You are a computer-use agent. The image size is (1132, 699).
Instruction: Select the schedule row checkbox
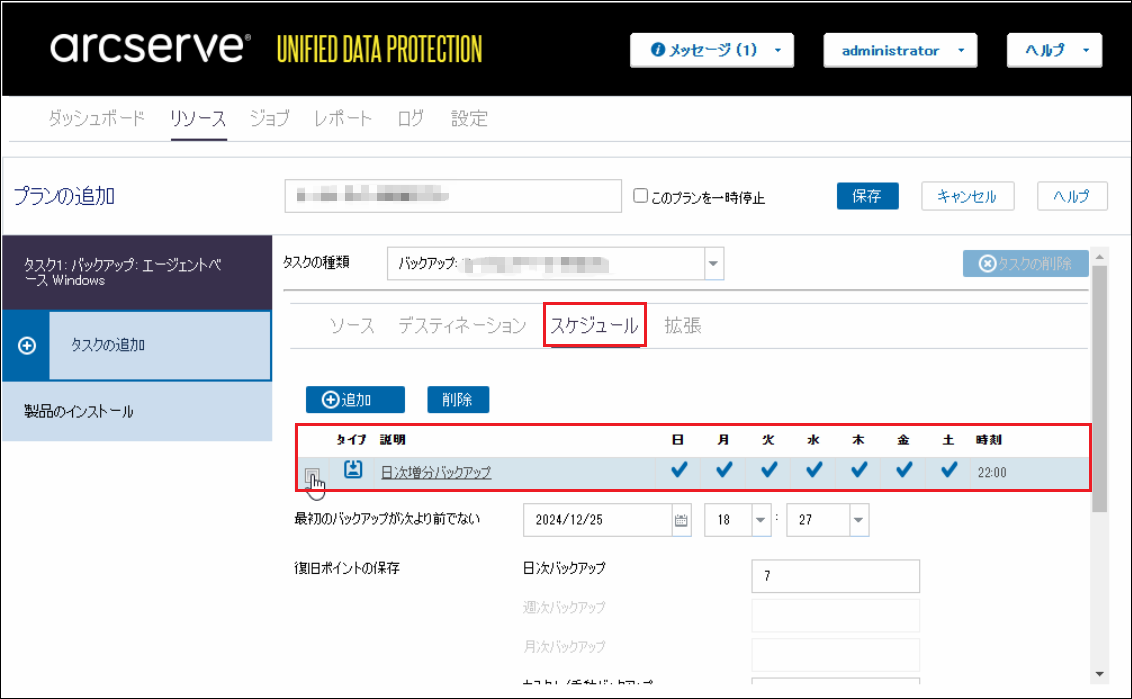point(312,475)
